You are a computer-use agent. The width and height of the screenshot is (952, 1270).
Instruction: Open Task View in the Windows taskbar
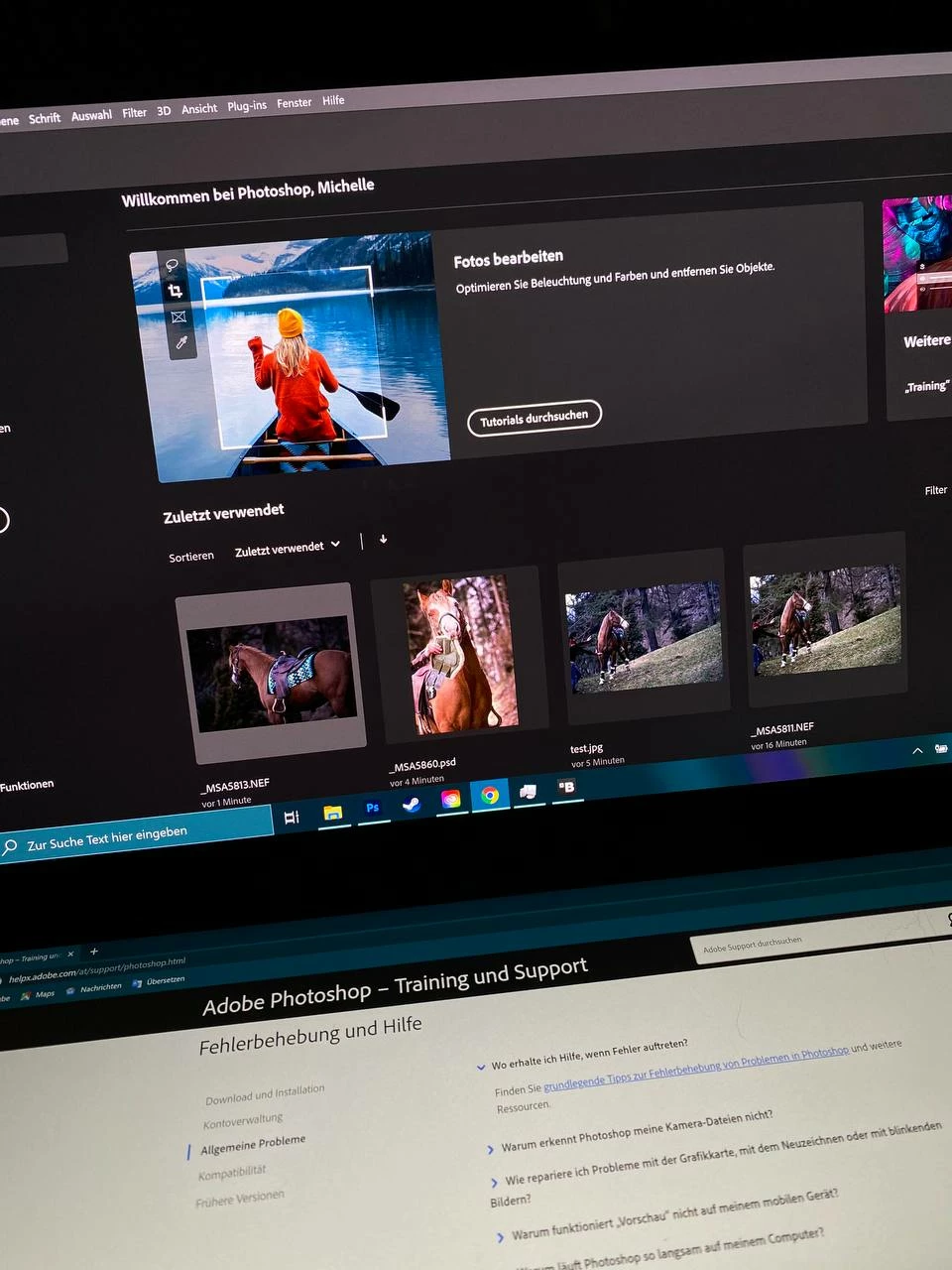pyautogui.click(x=292, y=818)
